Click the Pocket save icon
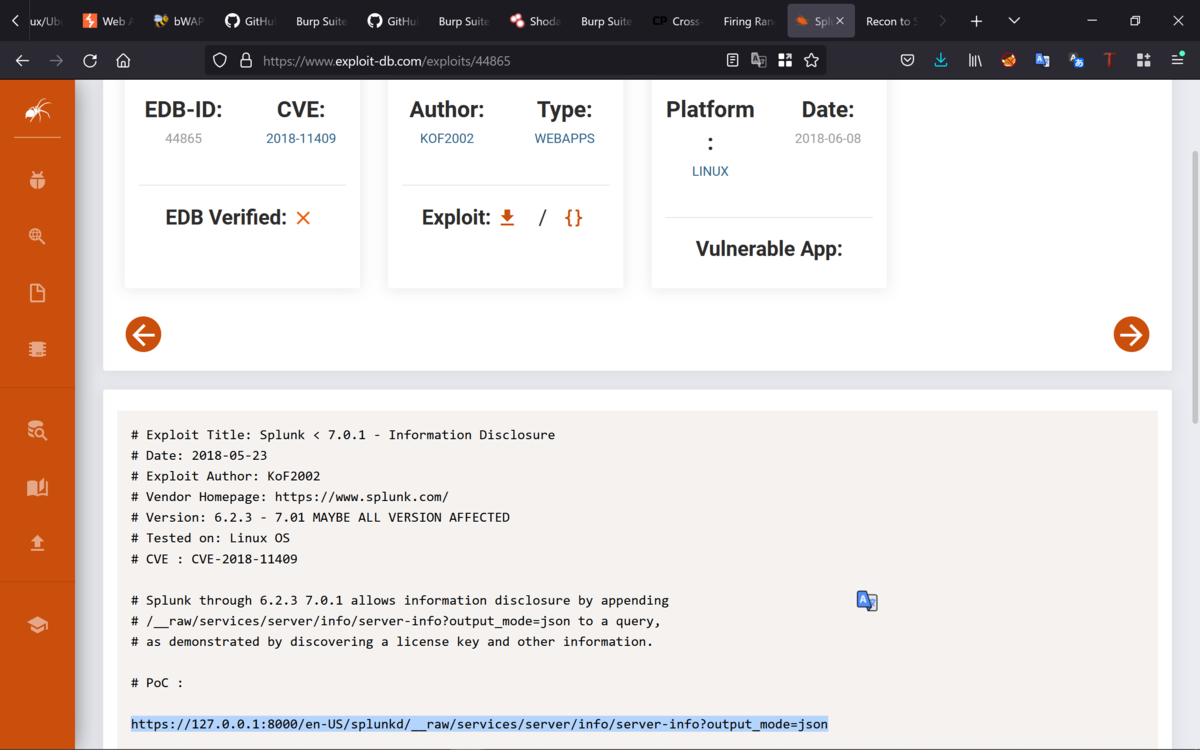This screenshot has width=1200, height=750. [x=907, y=61]
